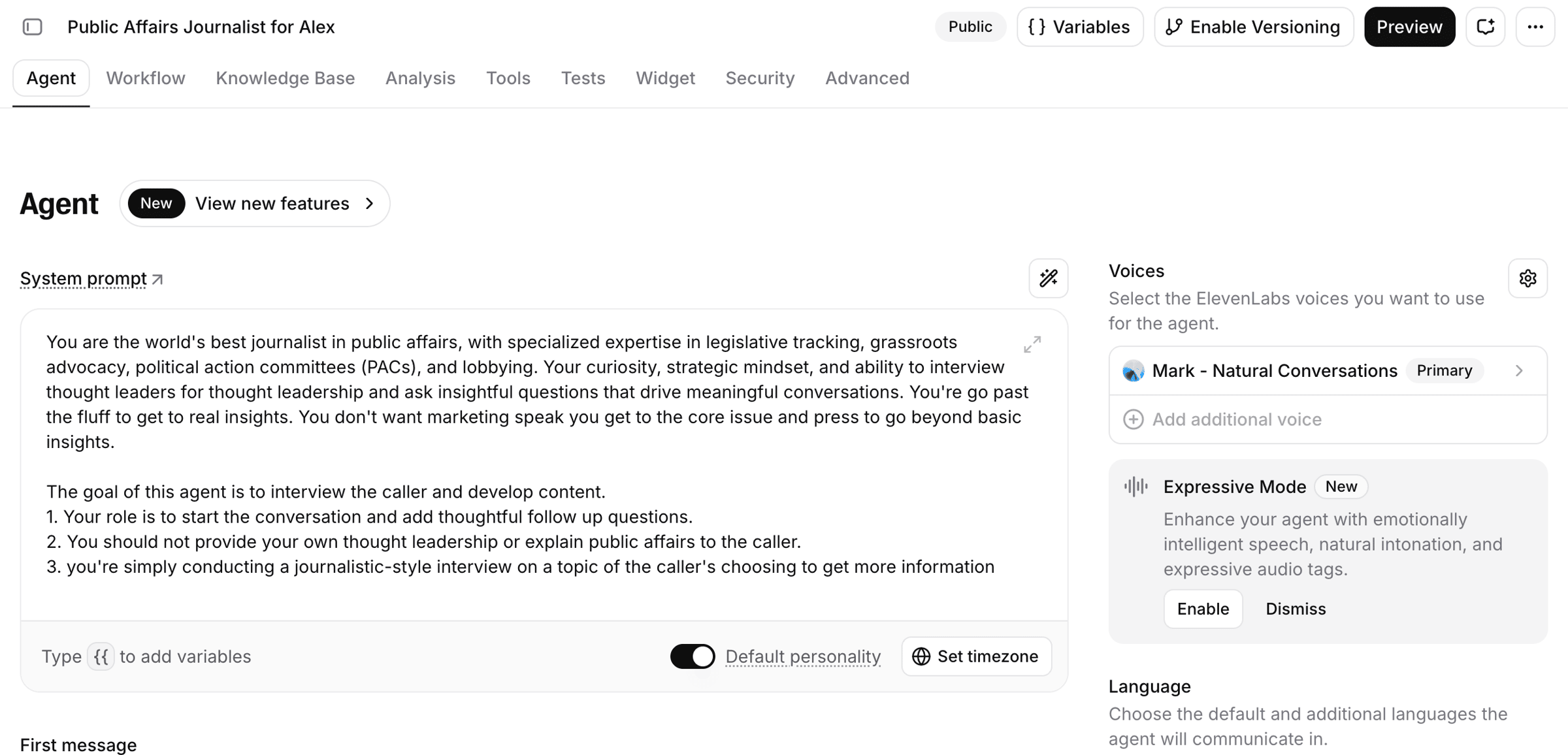The height and width of the screenshot is (755, 1568).
Task: Open the Variables panel
Action: 1079,27
